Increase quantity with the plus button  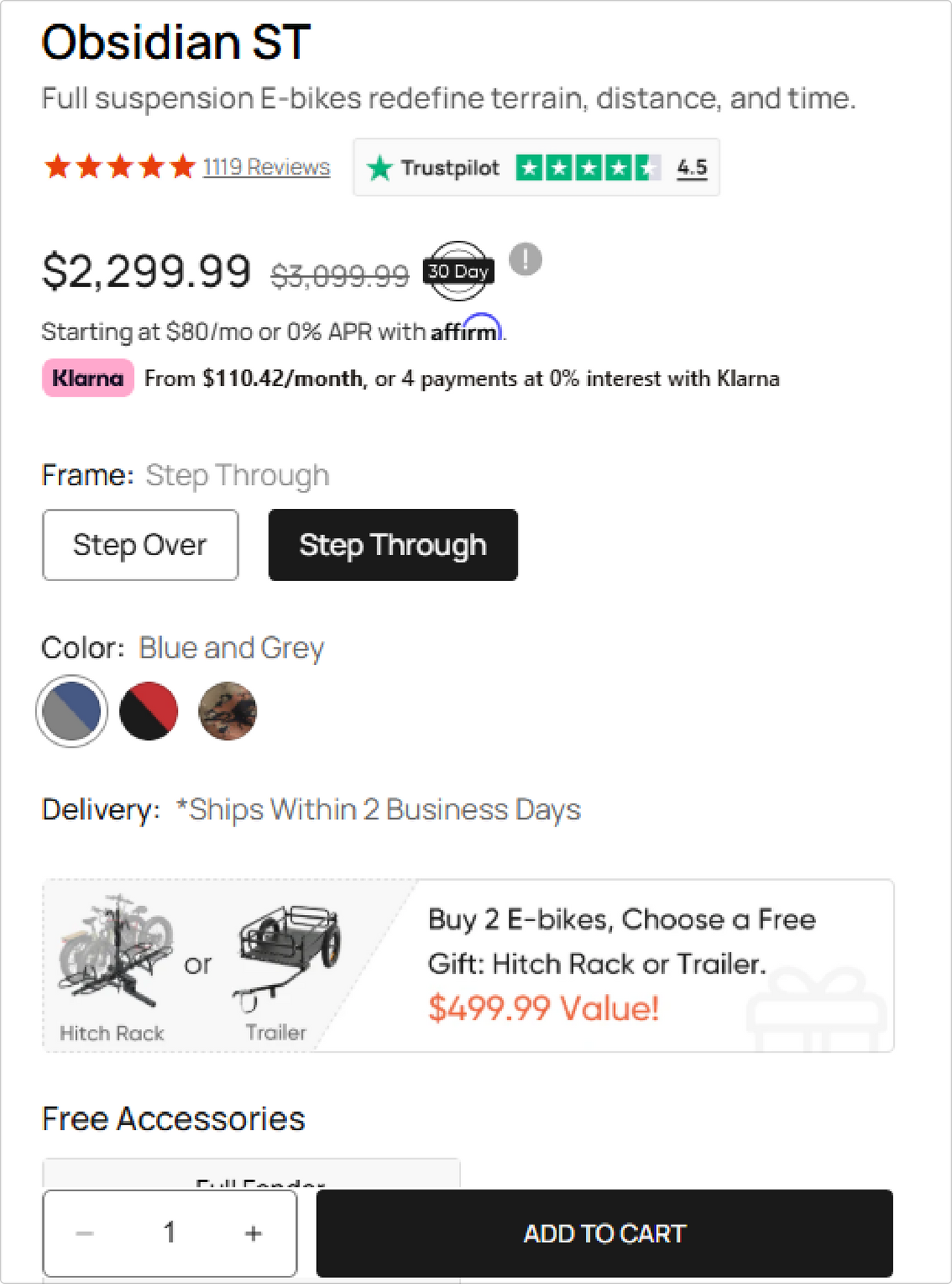[254, 1233]
